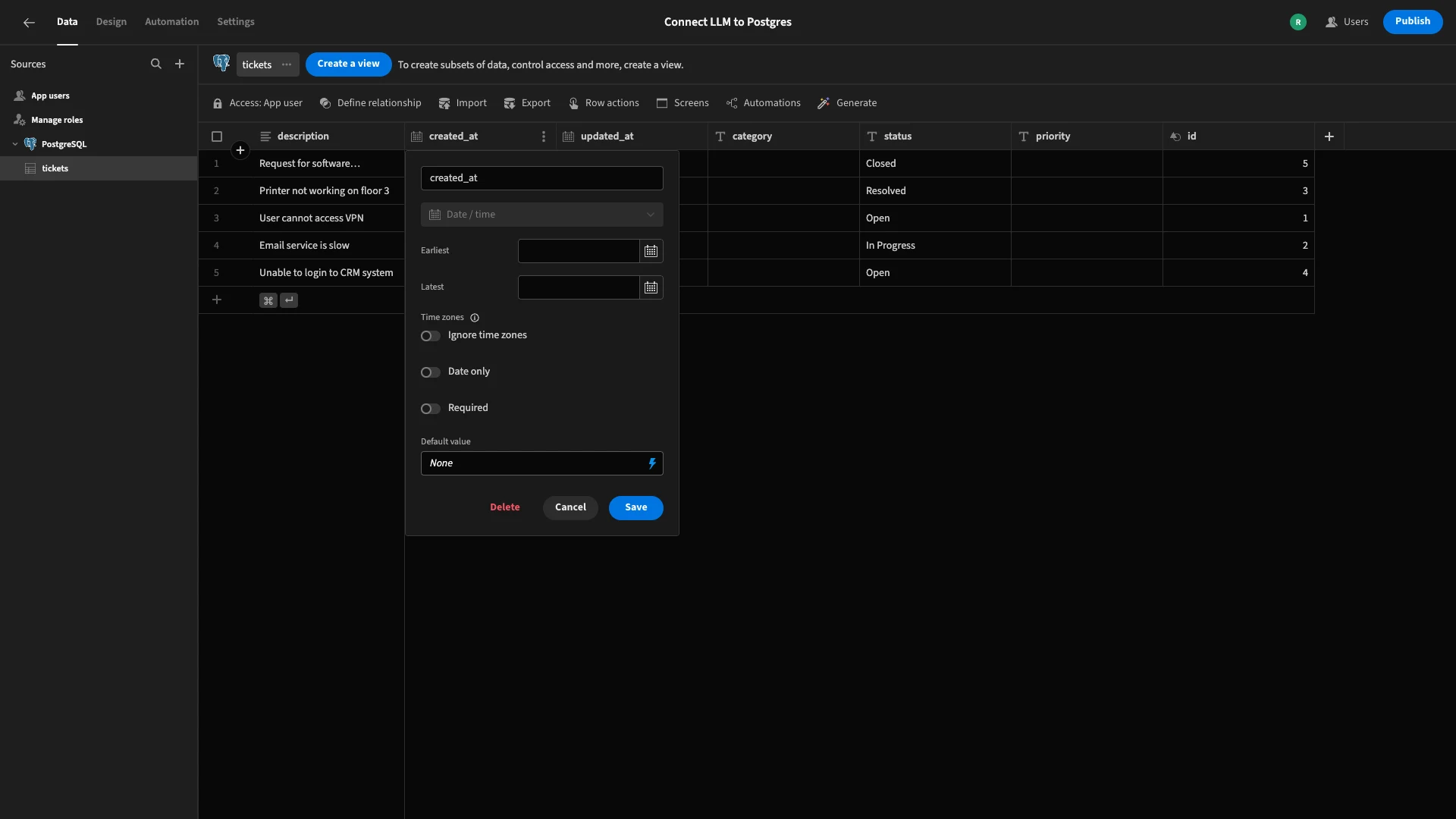This screenshot has width=1456, height=819.
Task: Click the round plus button above row 1
Action: 240,150
